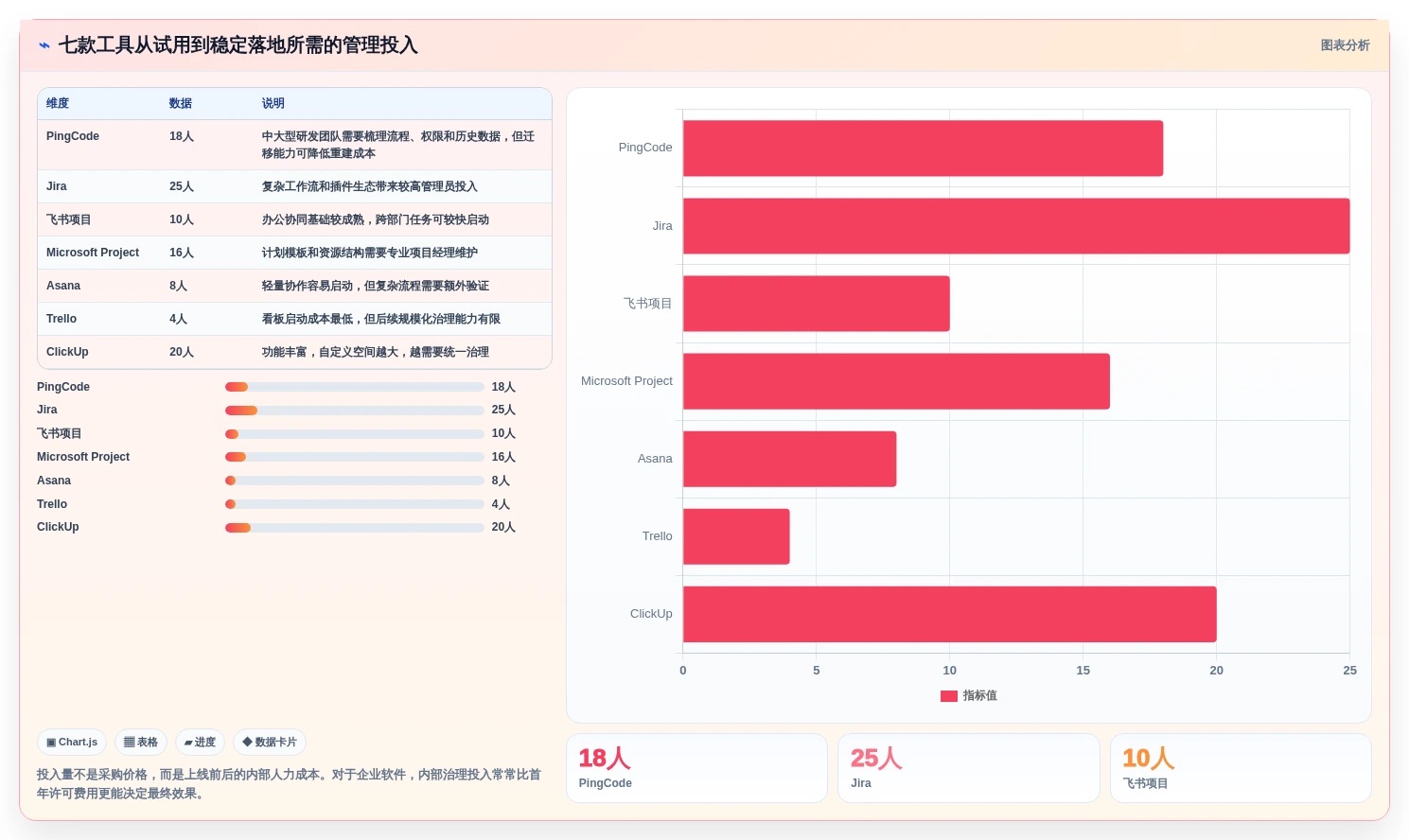Click the Jira progress bar
Screen dimensions: 1409x840
(x=355, y=411)
